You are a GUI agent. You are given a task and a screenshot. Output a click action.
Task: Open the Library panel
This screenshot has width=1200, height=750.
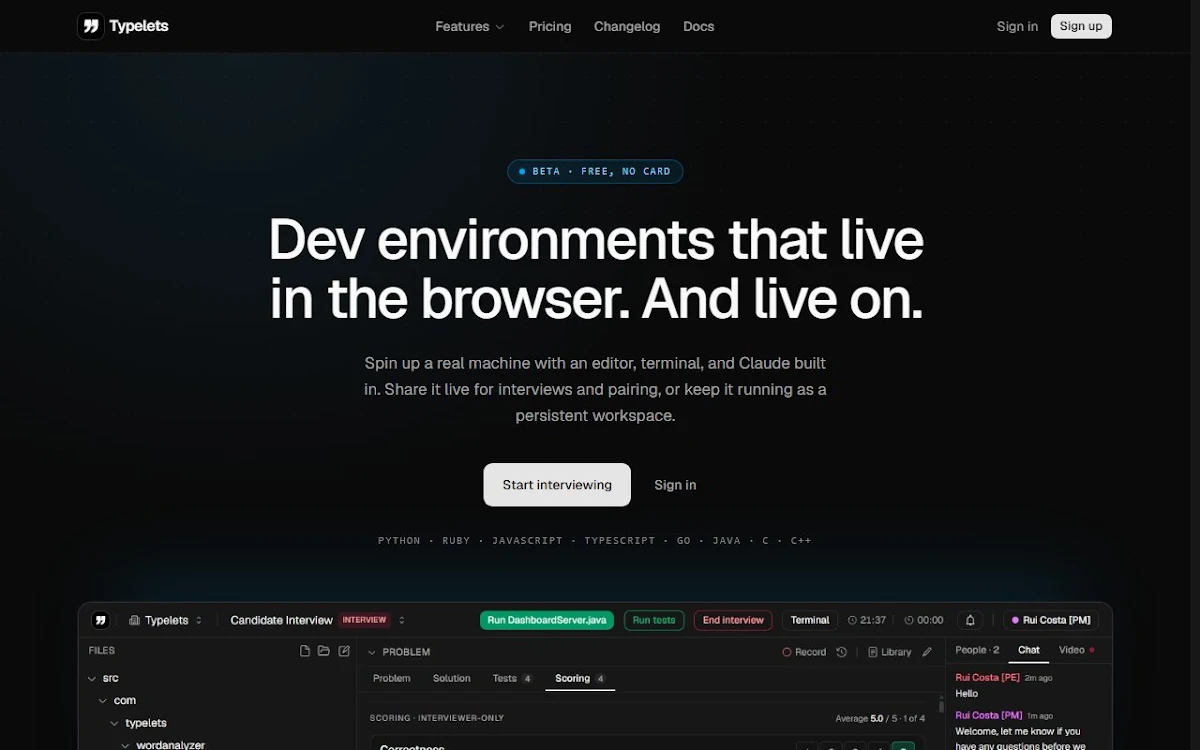(889, 652)
